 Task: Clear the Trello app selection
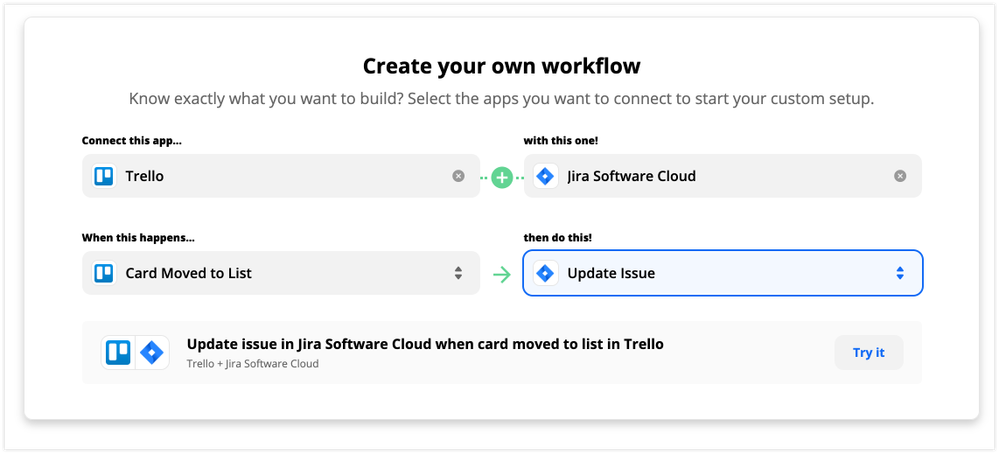point(458,176)
